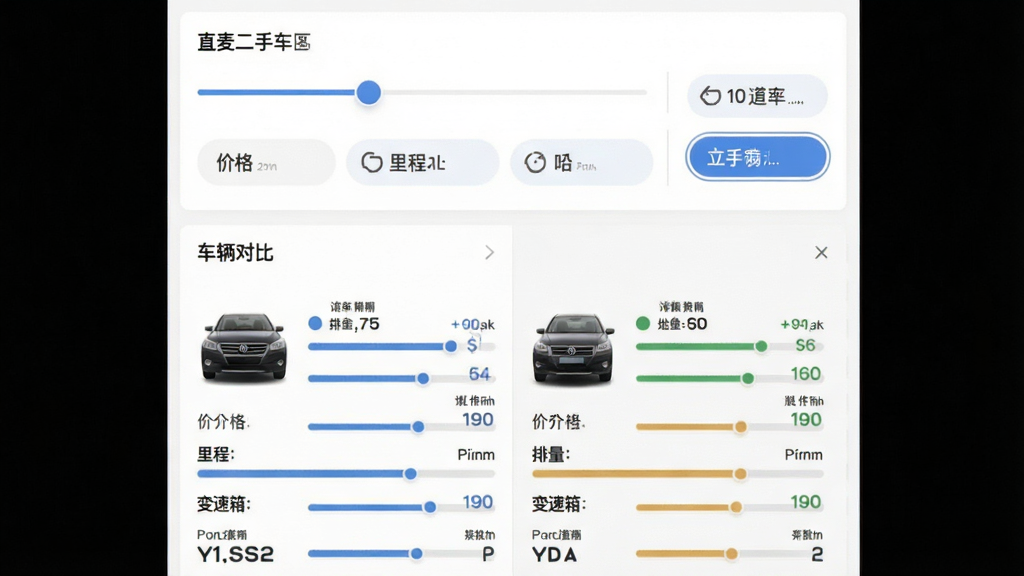Open the right car thumbnail image
The image size is (1024, 576).
click(x=573, y=347)
